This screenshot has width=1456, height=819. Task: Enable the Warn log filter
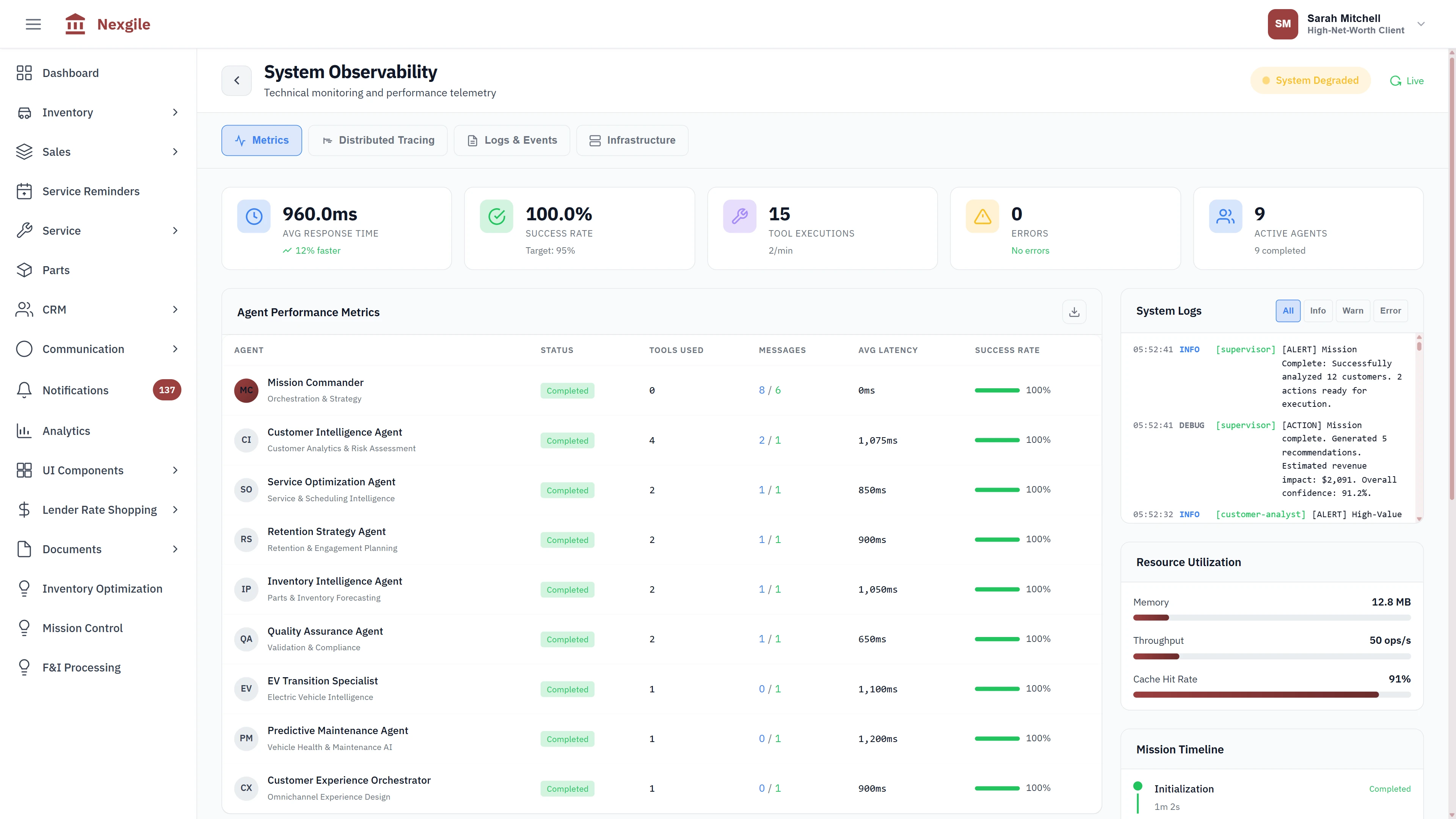(x=1352, y=310)
